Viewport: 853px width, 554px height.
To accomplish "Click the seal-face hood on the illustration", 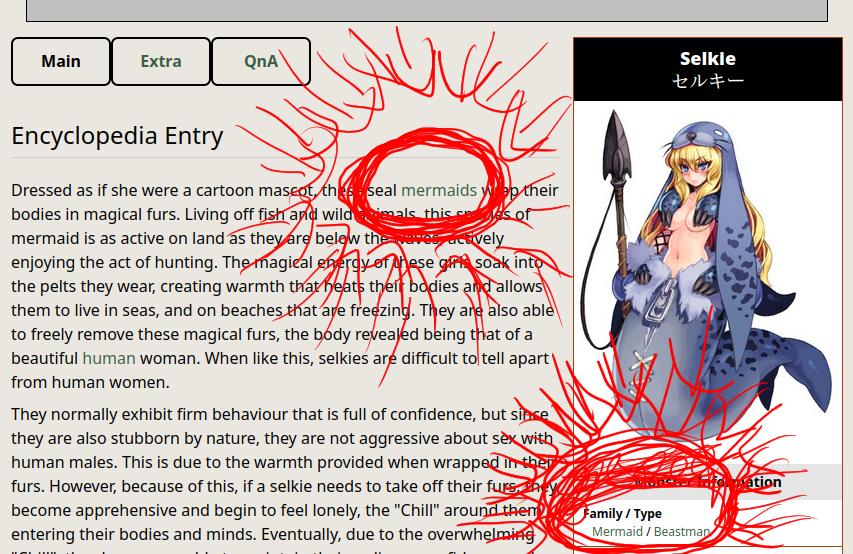I will (x=697, y=135).
